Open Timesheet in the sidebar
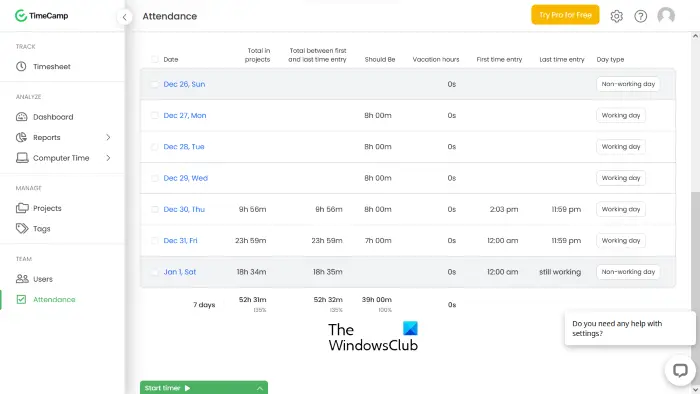 pyautogui.click(x=52, y=66)
